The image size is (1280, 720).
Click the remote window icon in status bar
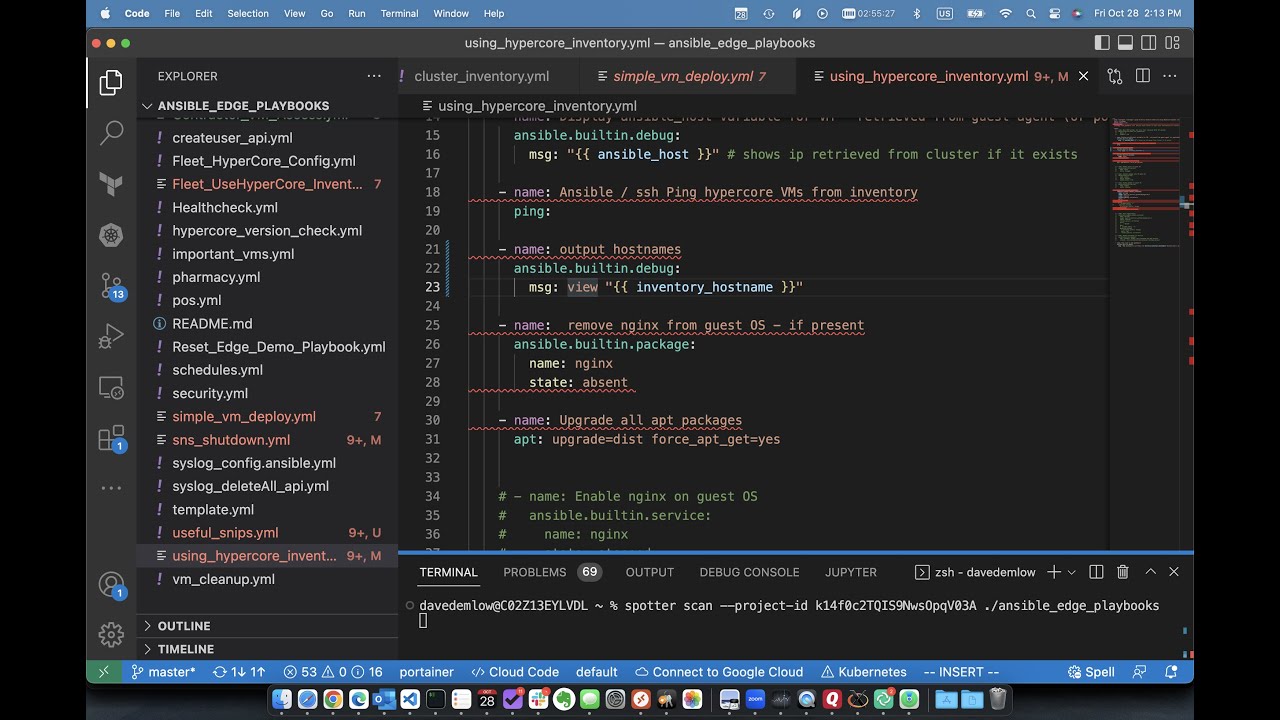point(103,672)
